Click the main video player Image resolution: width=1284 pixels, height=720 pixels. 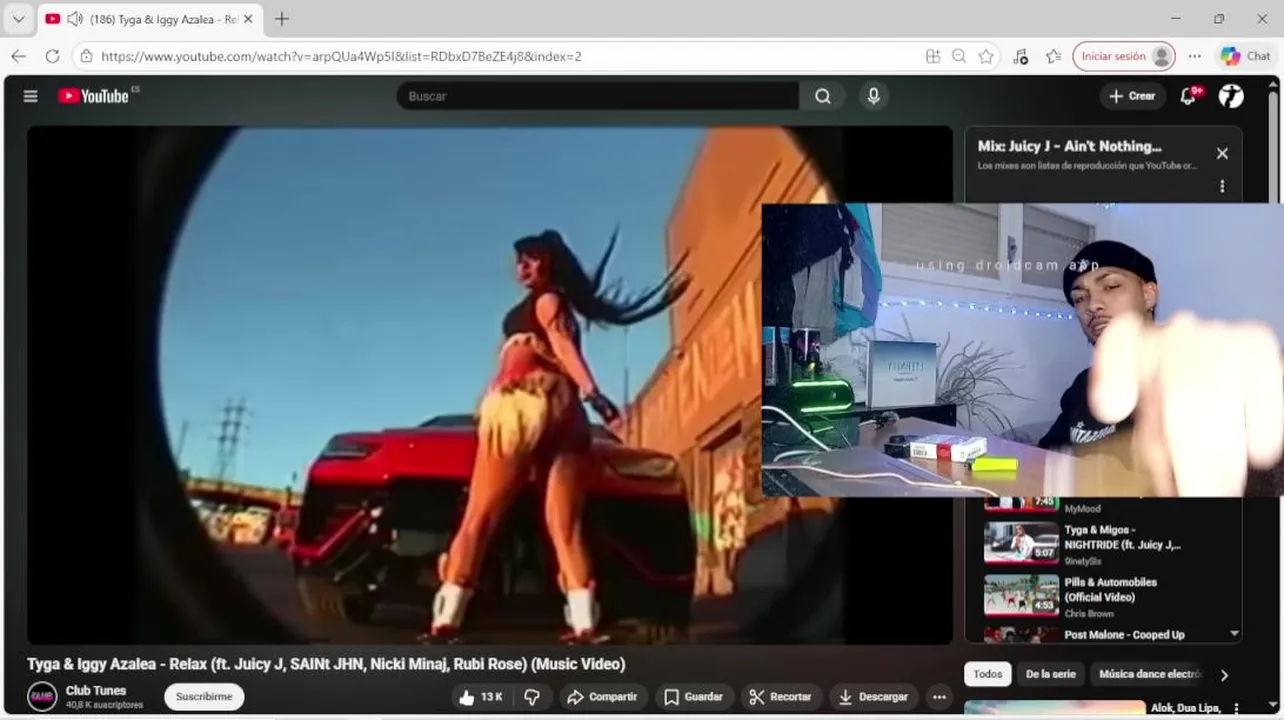pyautogui.click(x=489, y=385)
